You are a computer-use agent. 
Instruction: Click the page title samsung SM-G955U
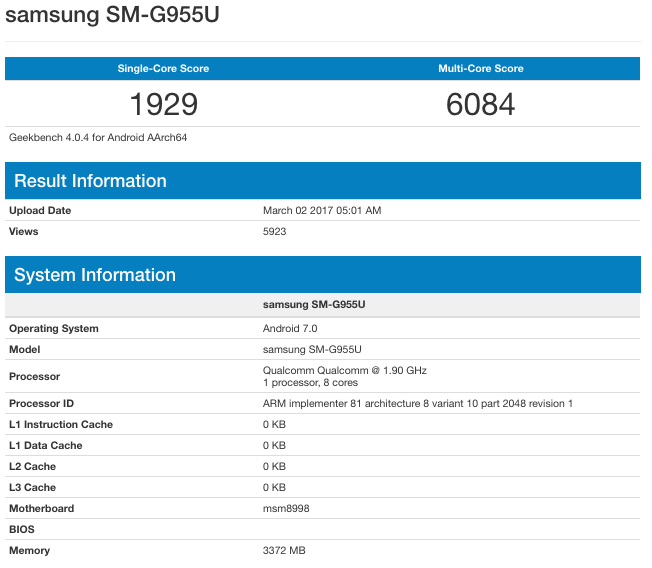(x=112, y=15)
